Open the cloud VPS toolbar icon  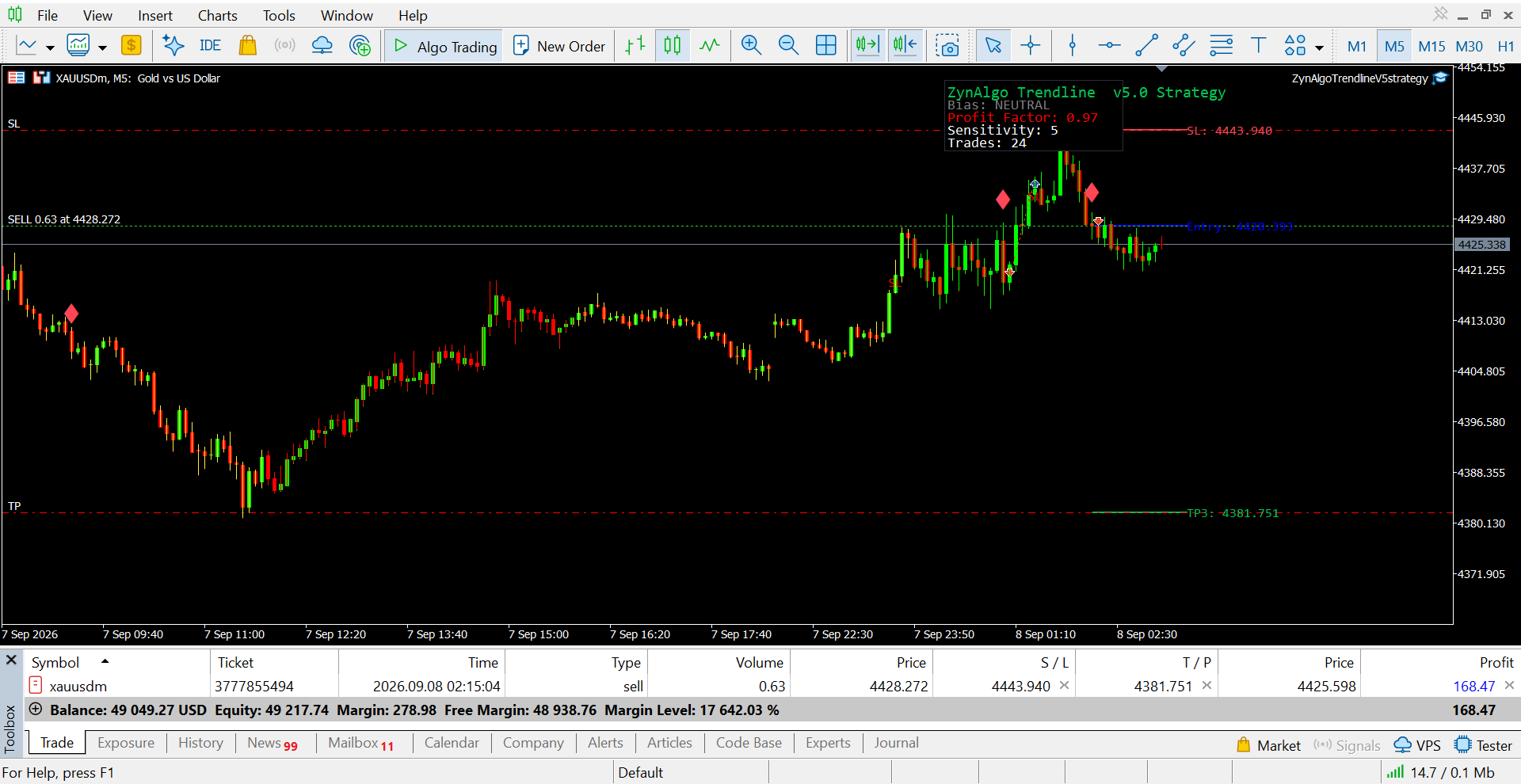pyautogui.click(x=322, y=45)
